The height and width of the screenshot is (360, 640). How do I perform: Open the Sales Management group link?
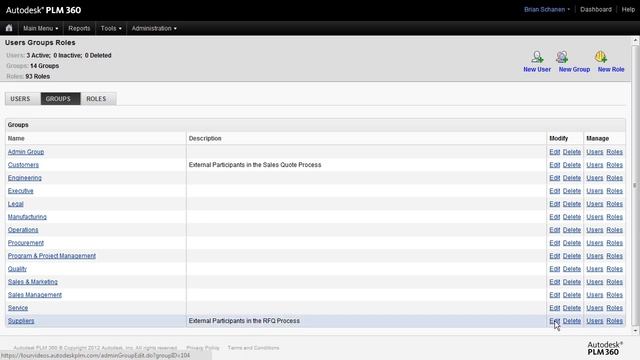click(35, 295)
